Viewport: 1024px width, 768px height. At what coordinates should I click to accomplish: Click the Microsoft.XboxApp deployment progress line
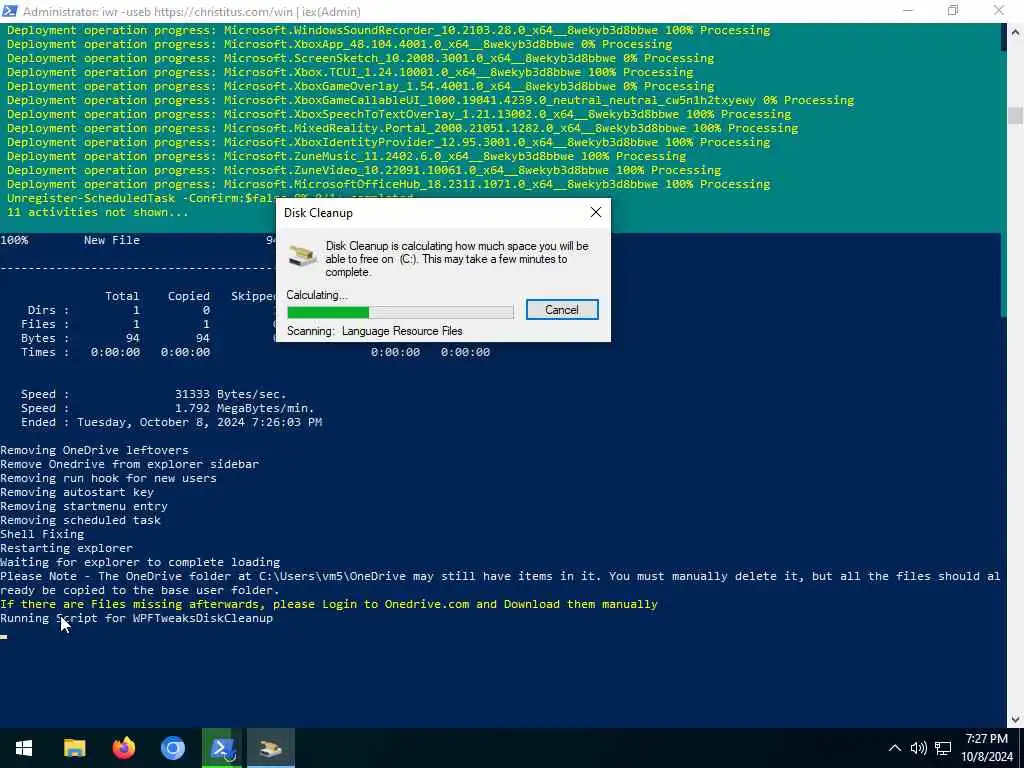pyautogui.click(x=340, y=44)
